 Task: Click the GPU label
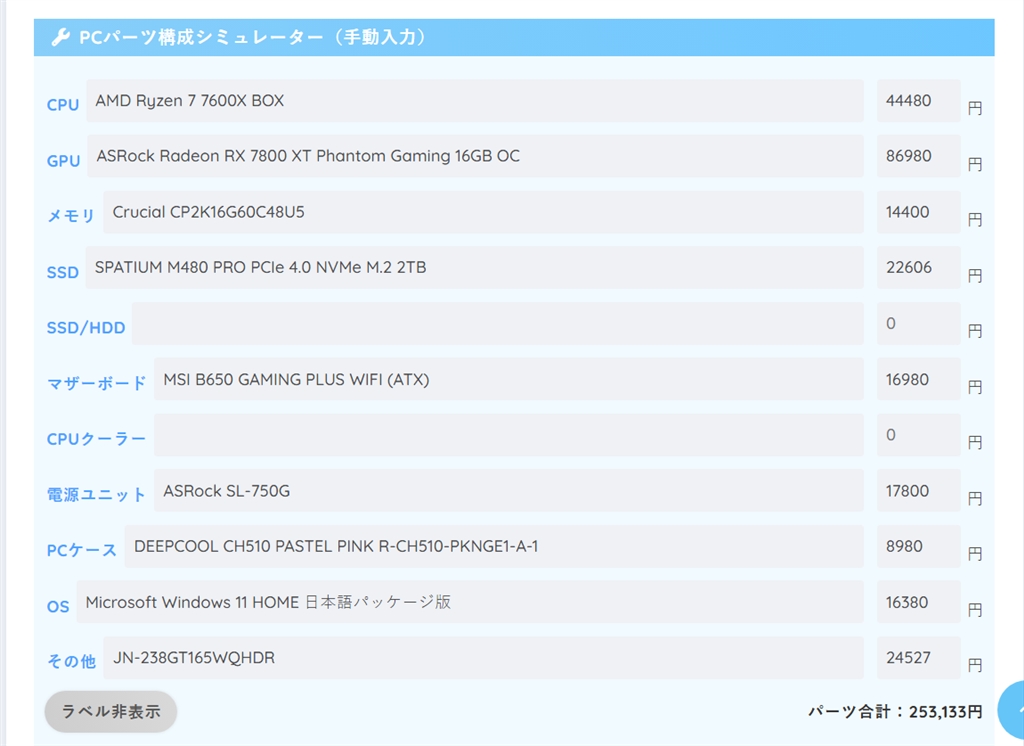coord(63,161)
